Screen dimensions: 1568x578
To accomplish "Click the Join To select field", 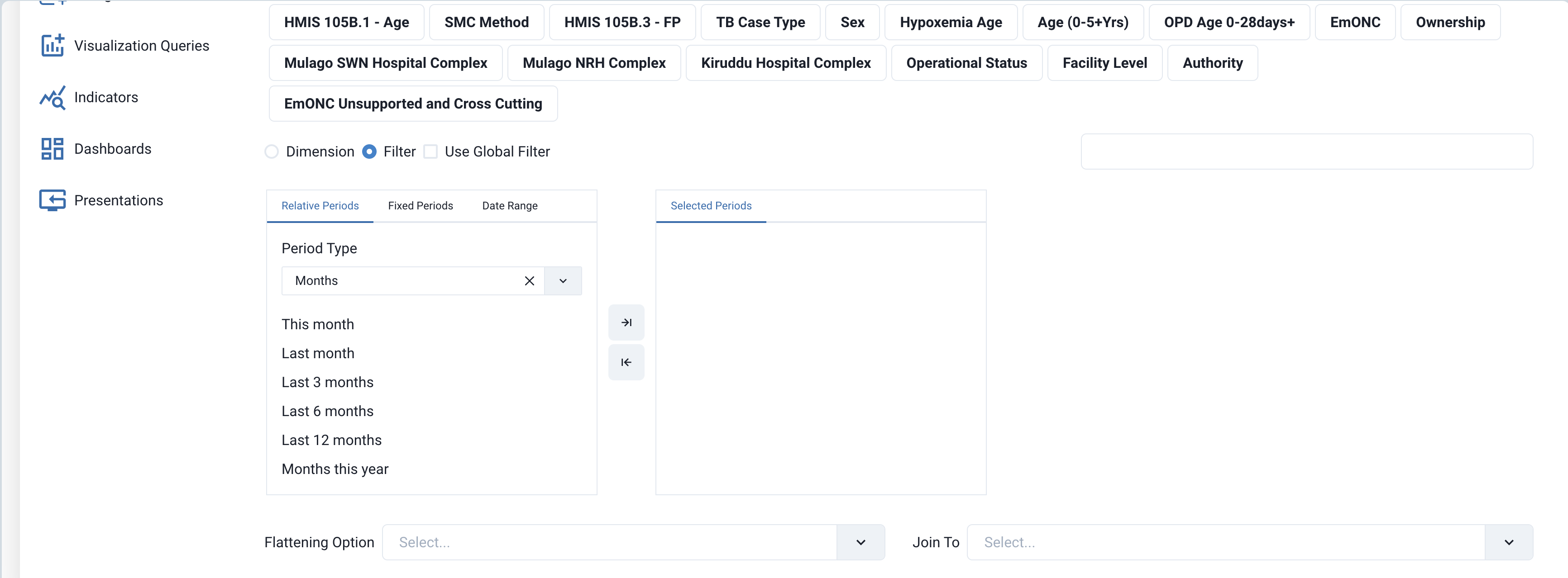I will tap(1250, 543).
